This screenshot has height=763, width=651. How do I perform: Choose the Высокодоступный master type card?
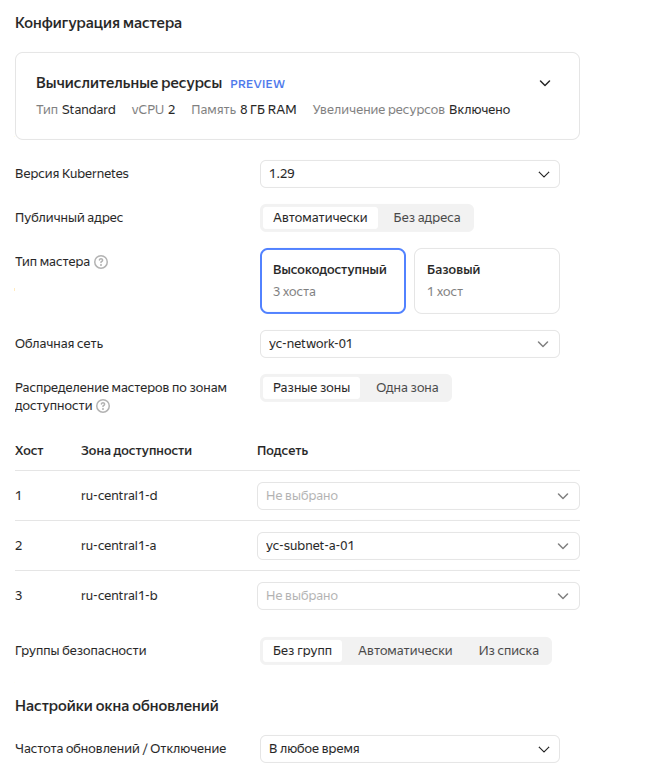tap(332, 281)
